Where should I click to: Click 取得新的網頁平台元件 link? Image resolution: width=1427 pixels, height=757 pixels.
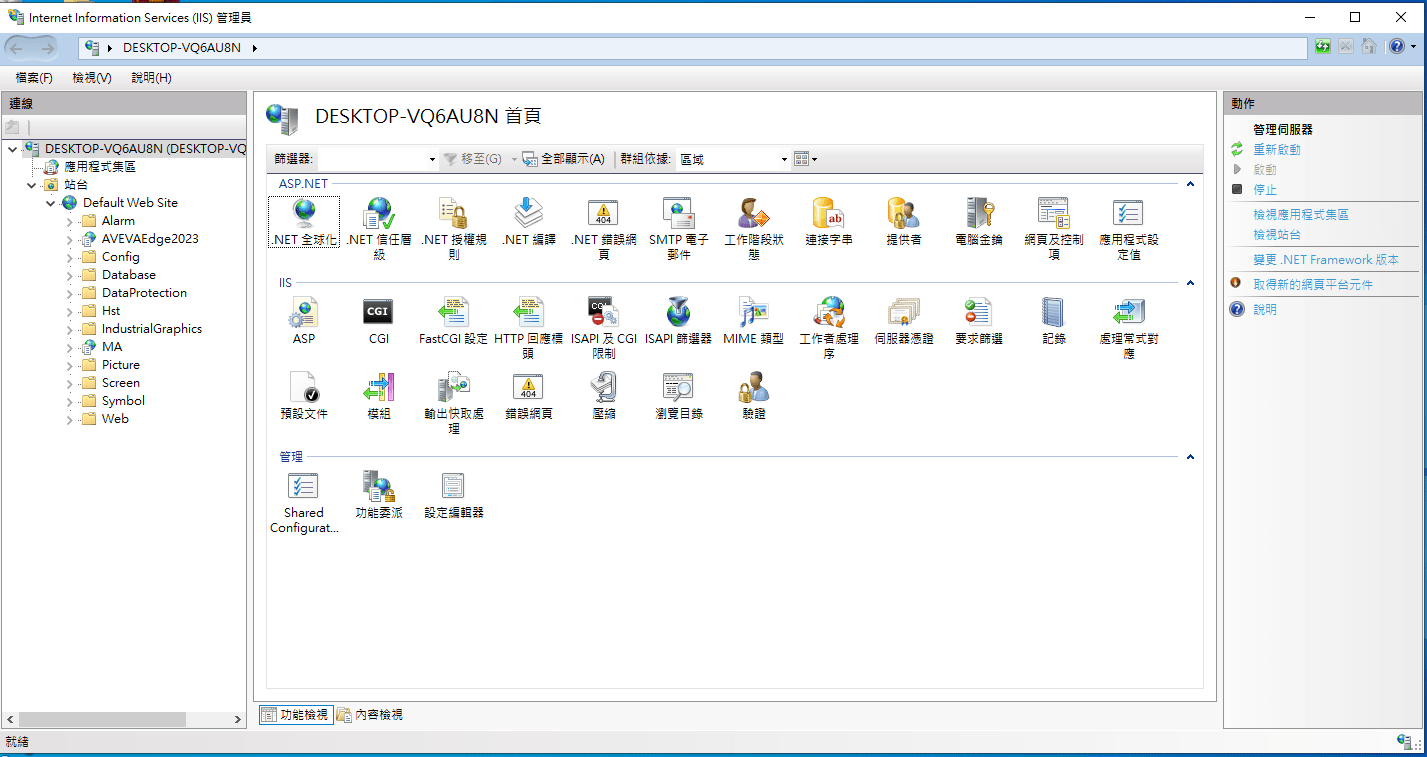click(x=1313, y=284)
